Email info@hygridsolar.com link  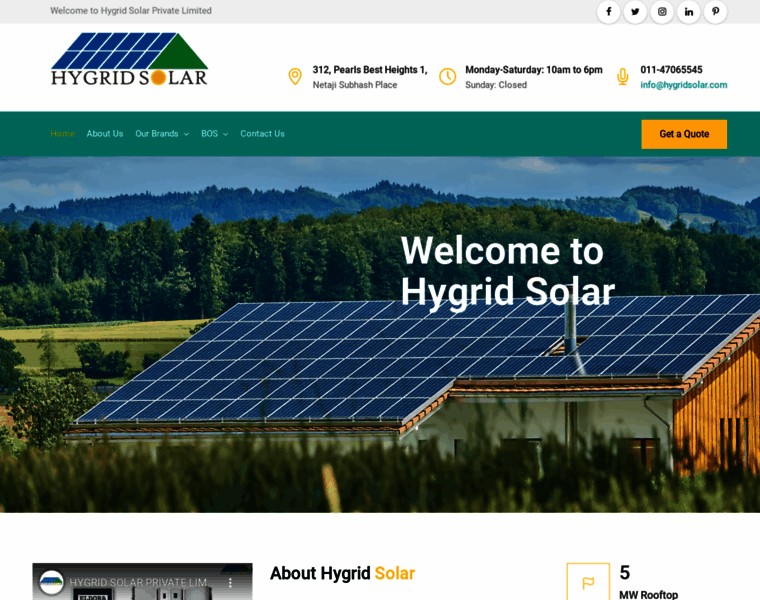pyautogui.click(x=683, y=85)
